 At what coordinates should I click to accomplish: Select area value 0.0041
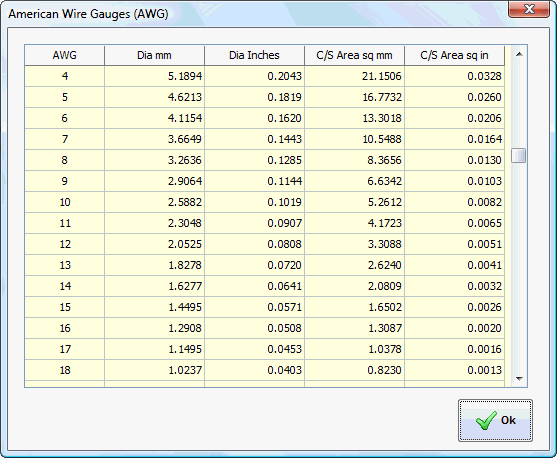pos(454,265)
